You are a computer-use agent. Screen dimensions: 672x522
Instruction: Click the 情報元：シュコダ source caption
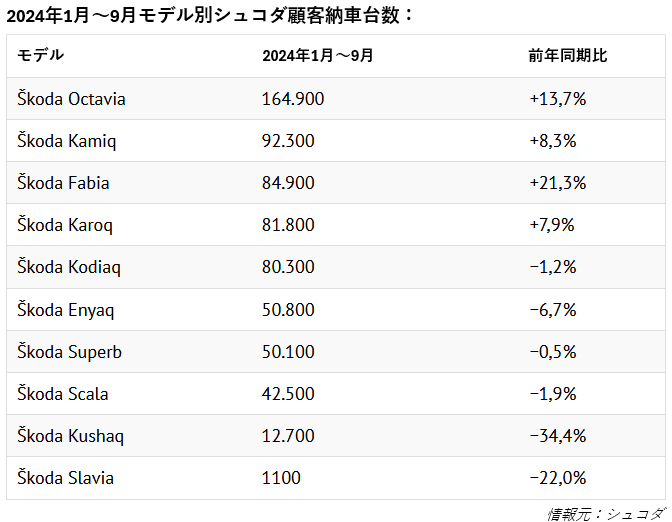pyautogui.click(x=606, y=513)
